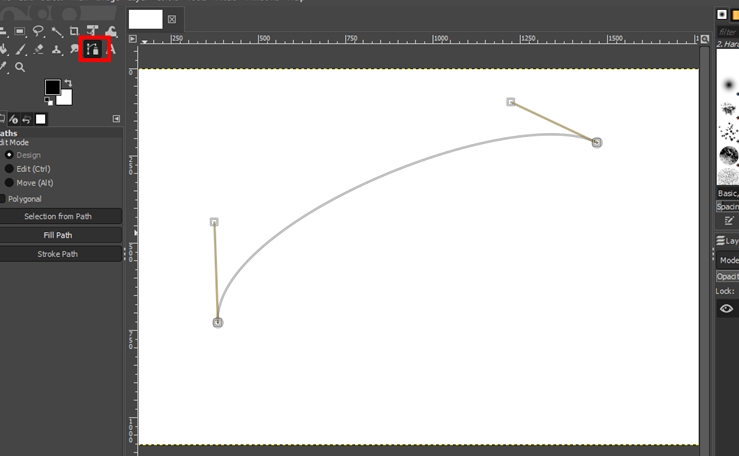Select the Rectangle Select tool
The width and height of the screenshot is (739, 456).
(x=20, y=32)
